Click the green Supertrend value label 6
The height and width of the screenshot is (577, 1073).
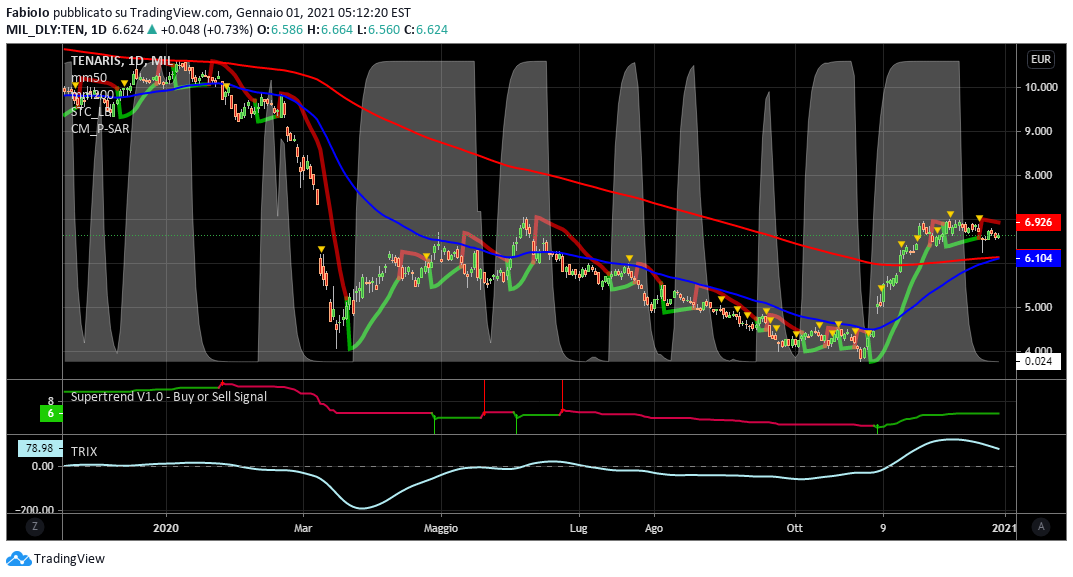(48, 412)
